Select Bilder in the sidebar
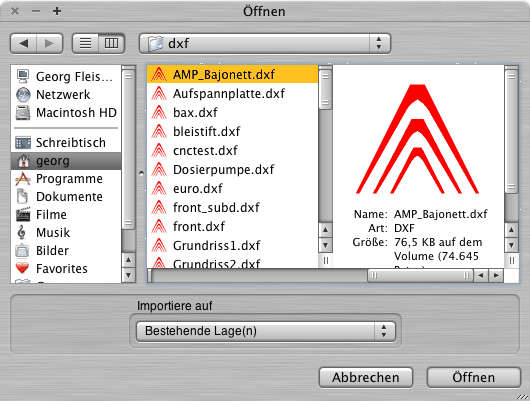Viewport: 530px width, 401px height. coord(66,251)
